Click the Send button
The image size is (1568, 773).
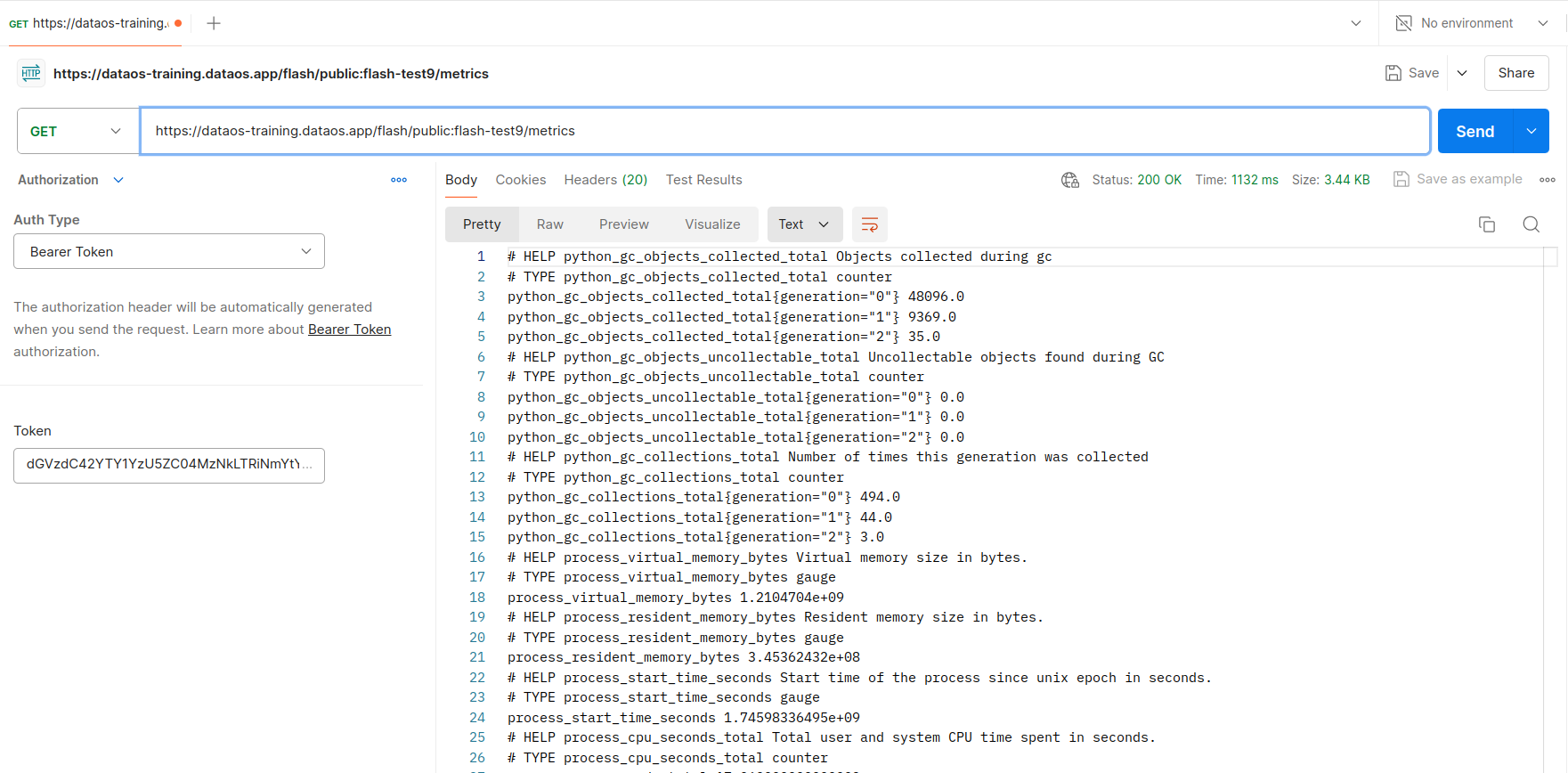pyautogui.click(x=1475, y=131)
